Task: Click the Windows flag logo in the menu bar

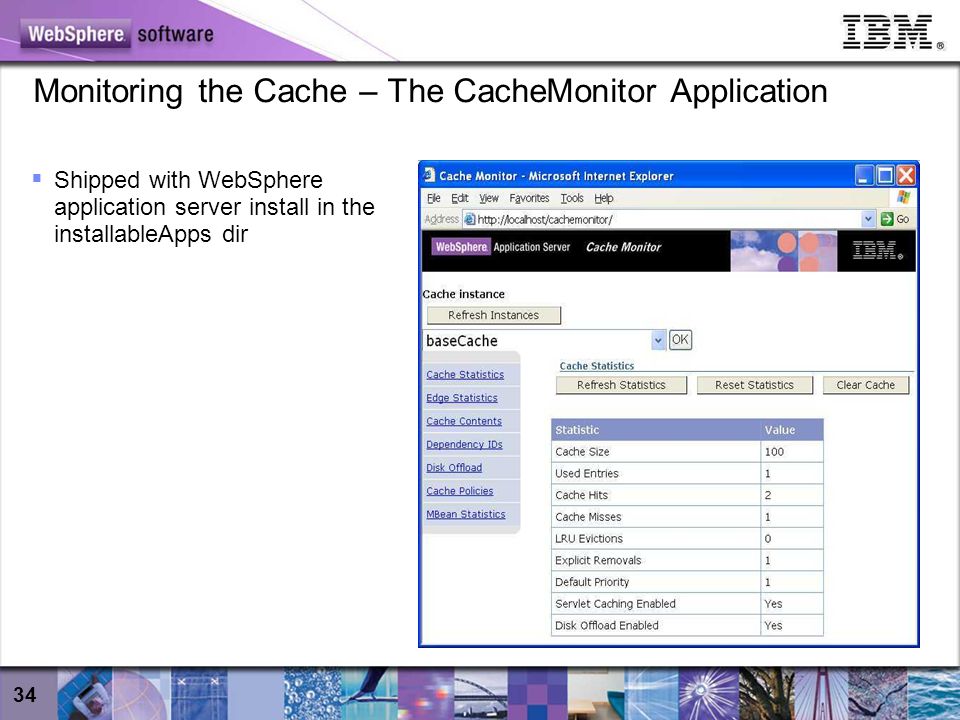Action: coord(904,197)
